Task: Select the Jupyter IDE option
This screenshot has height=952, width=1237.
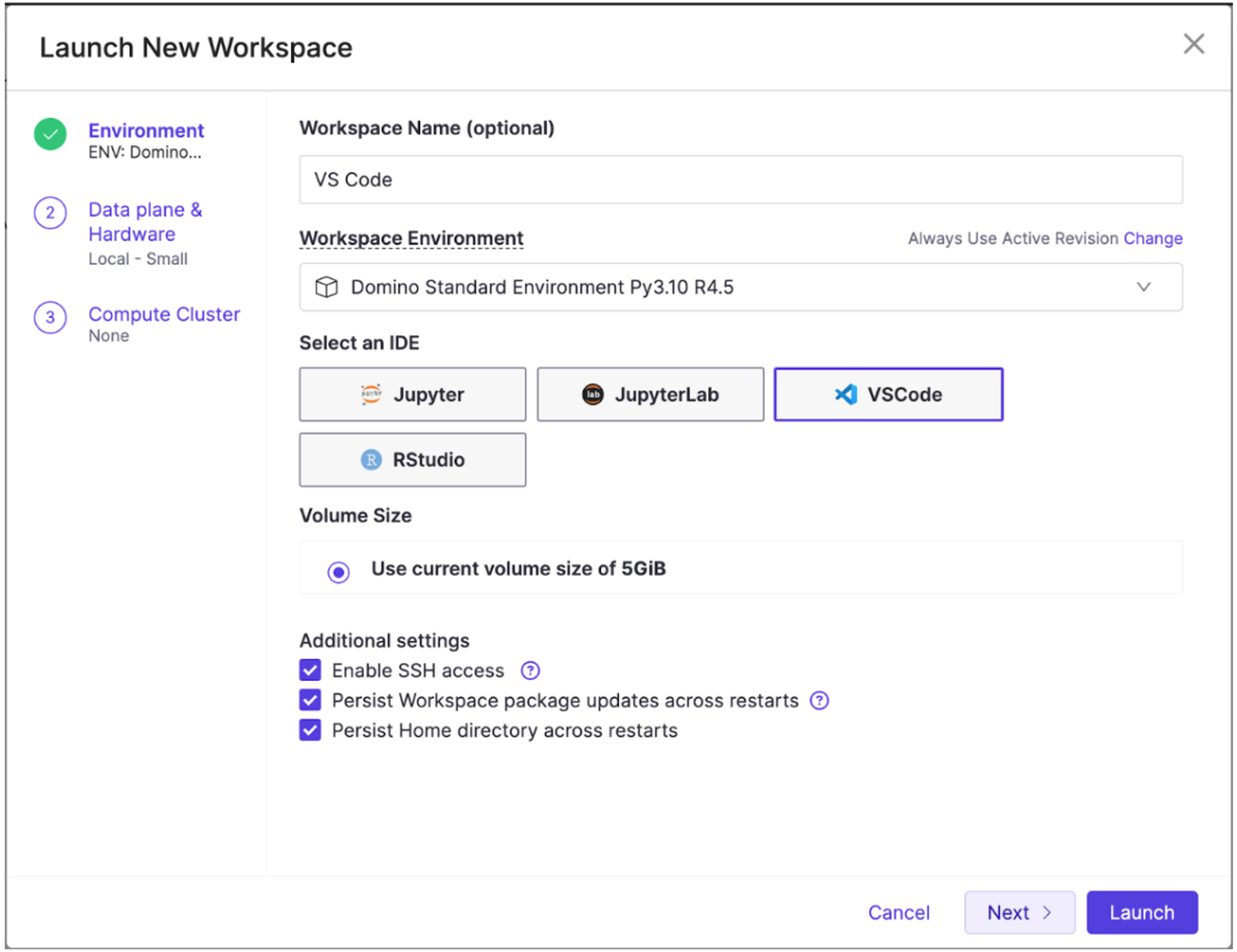Action: [412, 394]
